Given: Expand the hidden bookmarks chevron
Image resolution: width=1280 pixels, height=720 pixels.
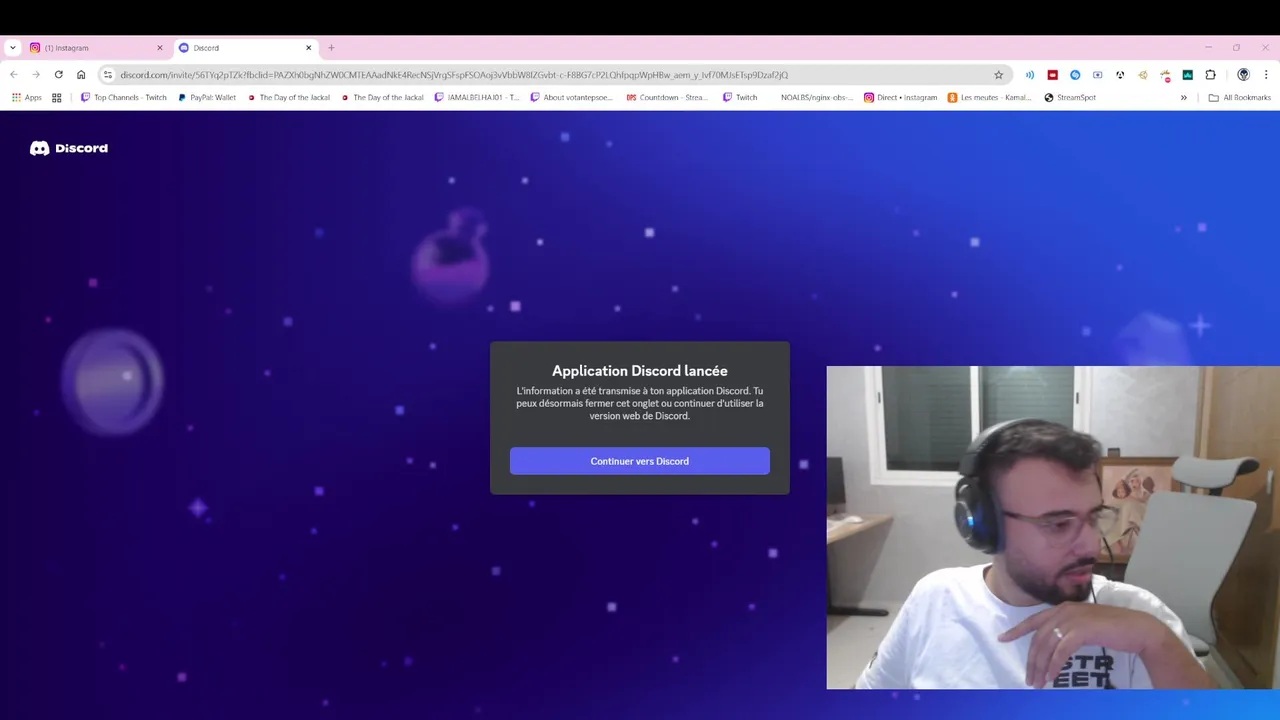Looking at the screenshot, I should click(1183, 98).
